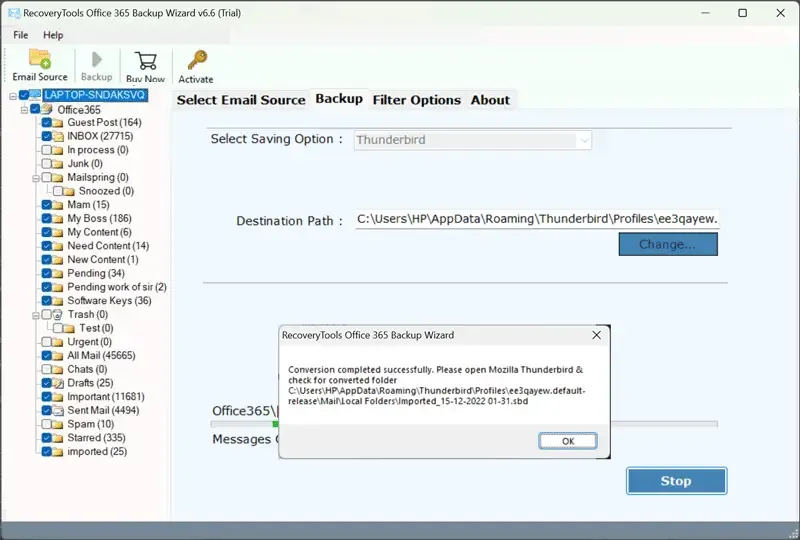
Task: Check the Spam folder checkbox
Action: (46, 424)
